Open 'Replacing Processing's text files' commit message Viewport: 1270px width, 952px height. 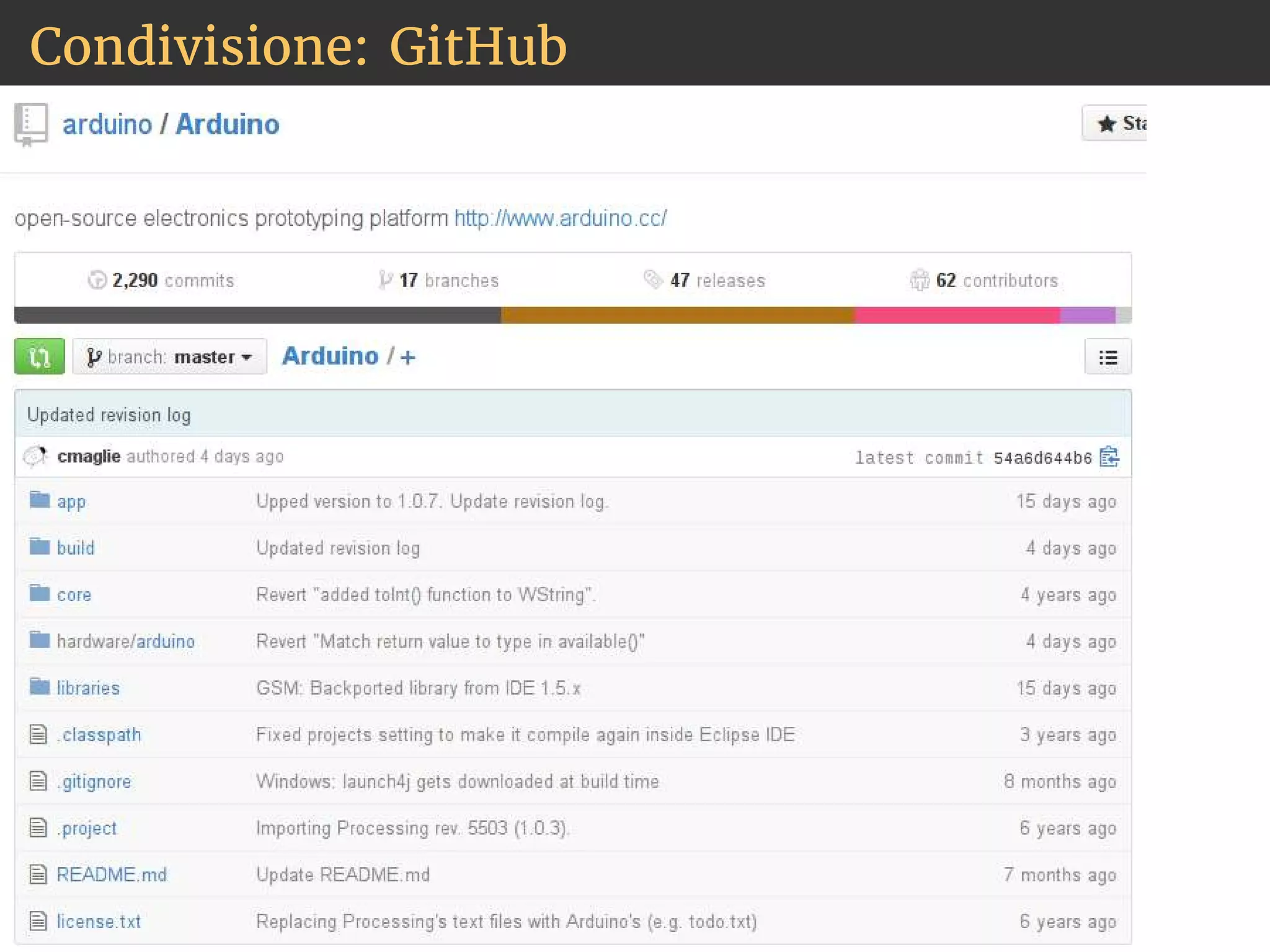507,922
